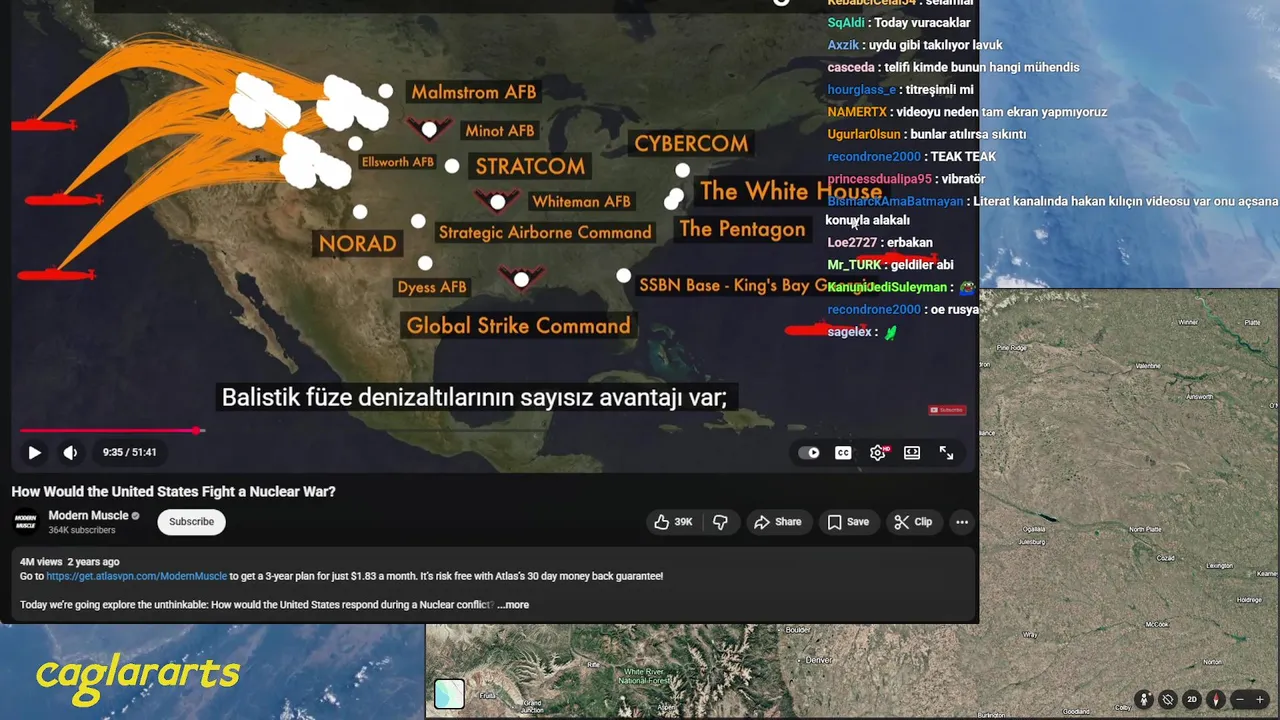The height and width of the screenshot is (720, 1280).
Task: Click the 4M views 2 years ago text
Action: (69, 562)
